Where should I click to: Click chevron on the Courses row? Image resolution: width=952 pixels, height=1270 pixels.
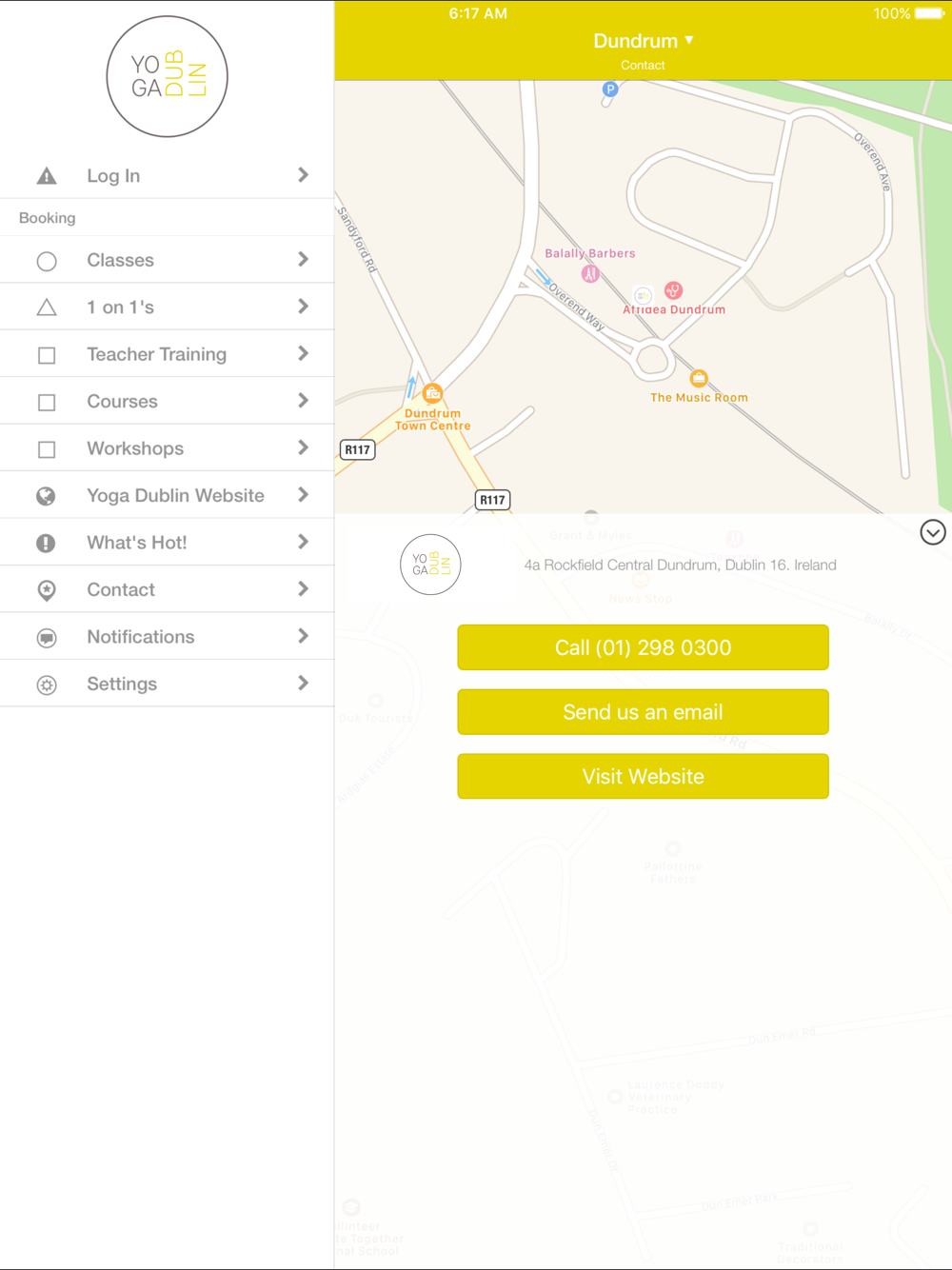[x=303, y=401]
